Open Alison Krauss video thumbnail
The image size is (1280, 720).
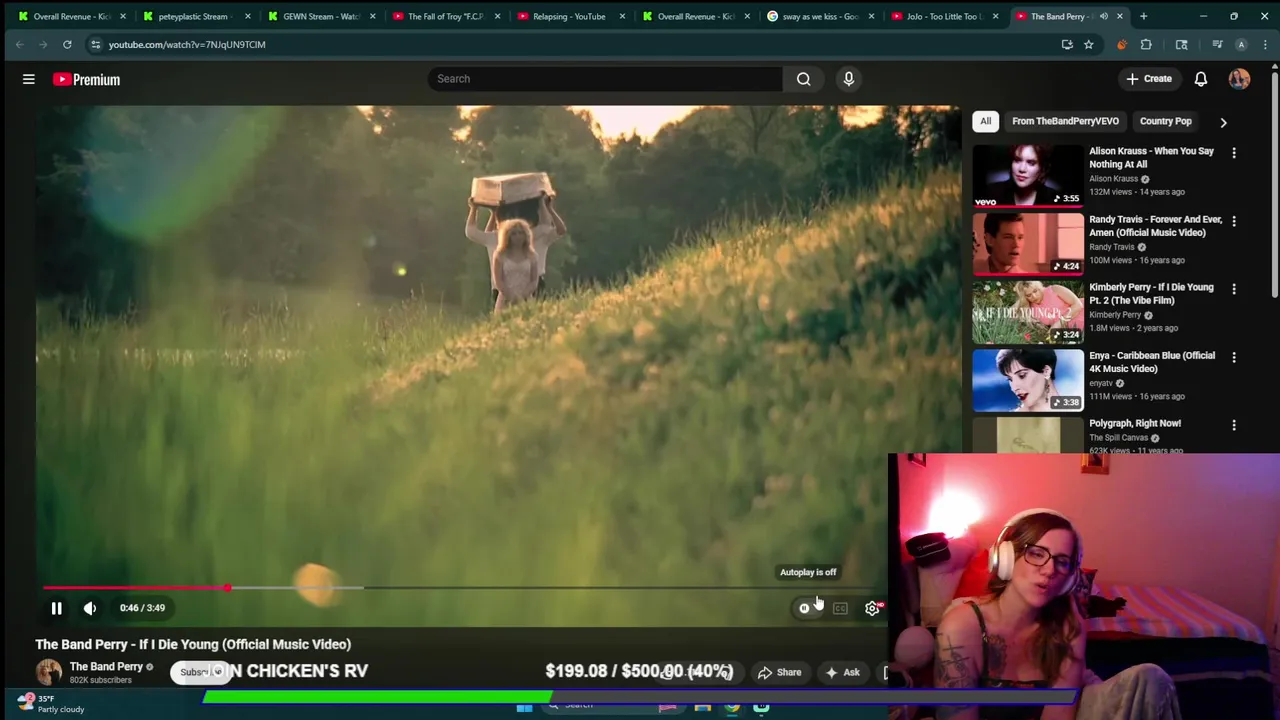tap(1028, 175)
